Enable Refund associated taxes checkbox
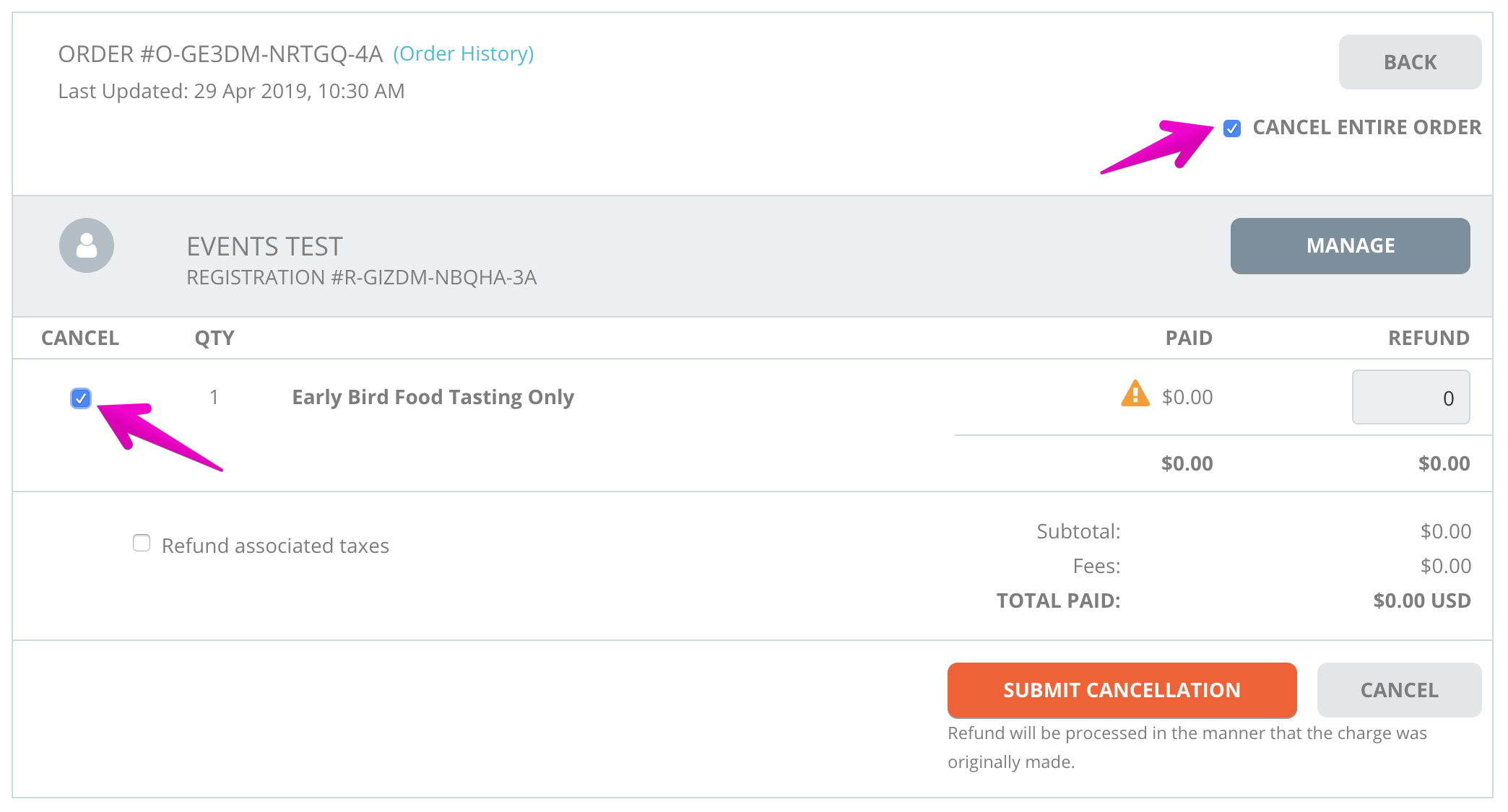Image resolution: width=1508 pixels, height=812 pixels. (x=142, y=543)
